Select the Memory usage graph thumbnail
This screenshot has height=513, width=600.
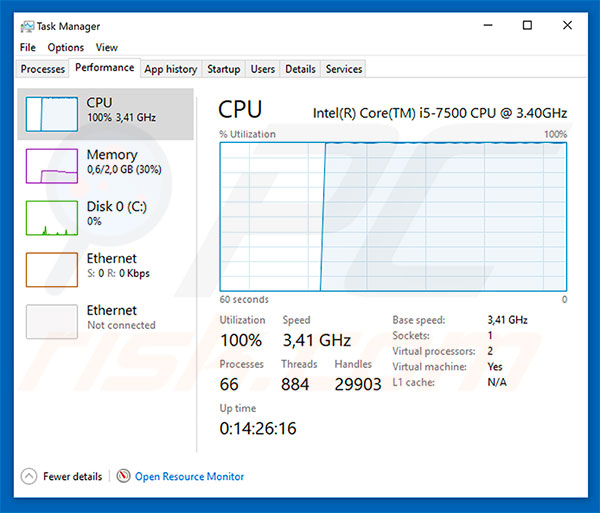[51, 165]
